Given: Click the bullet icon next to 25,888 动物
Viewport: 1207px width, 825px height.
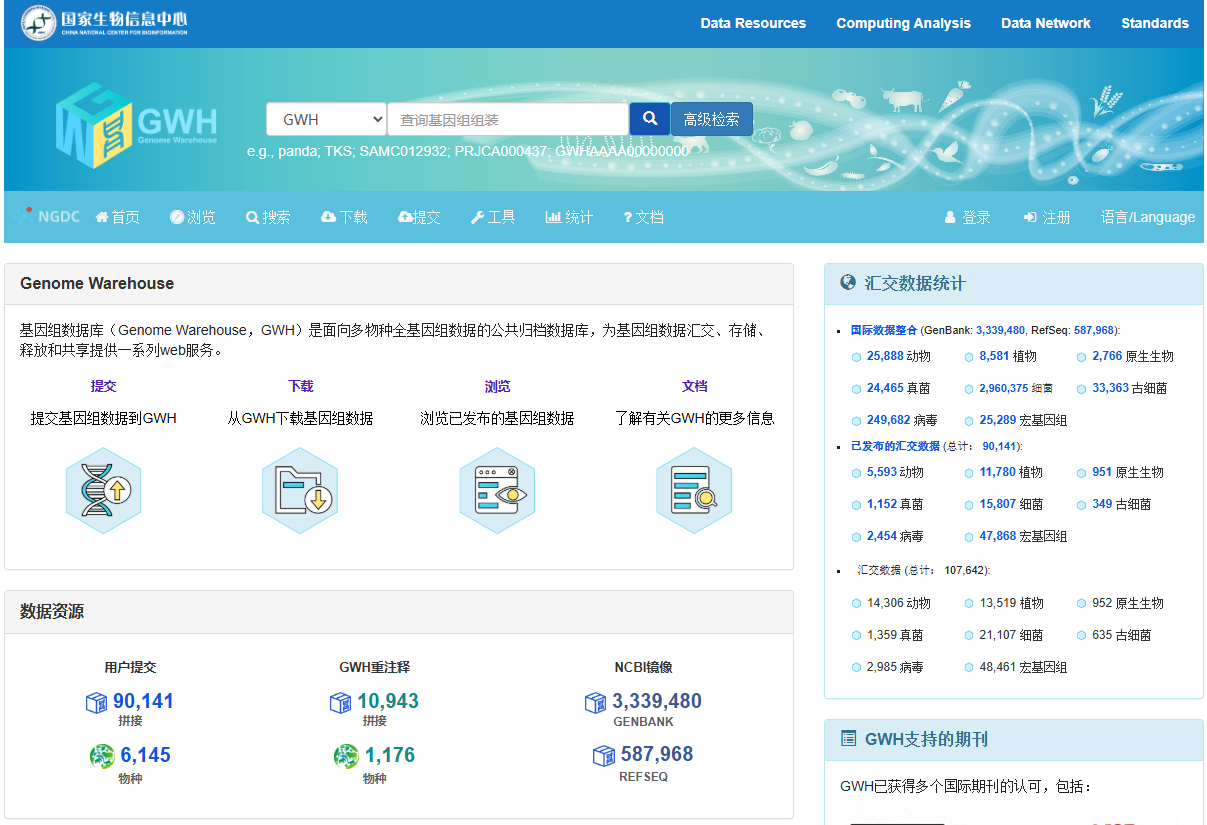Looking at the screenshot, I should 856,357.
